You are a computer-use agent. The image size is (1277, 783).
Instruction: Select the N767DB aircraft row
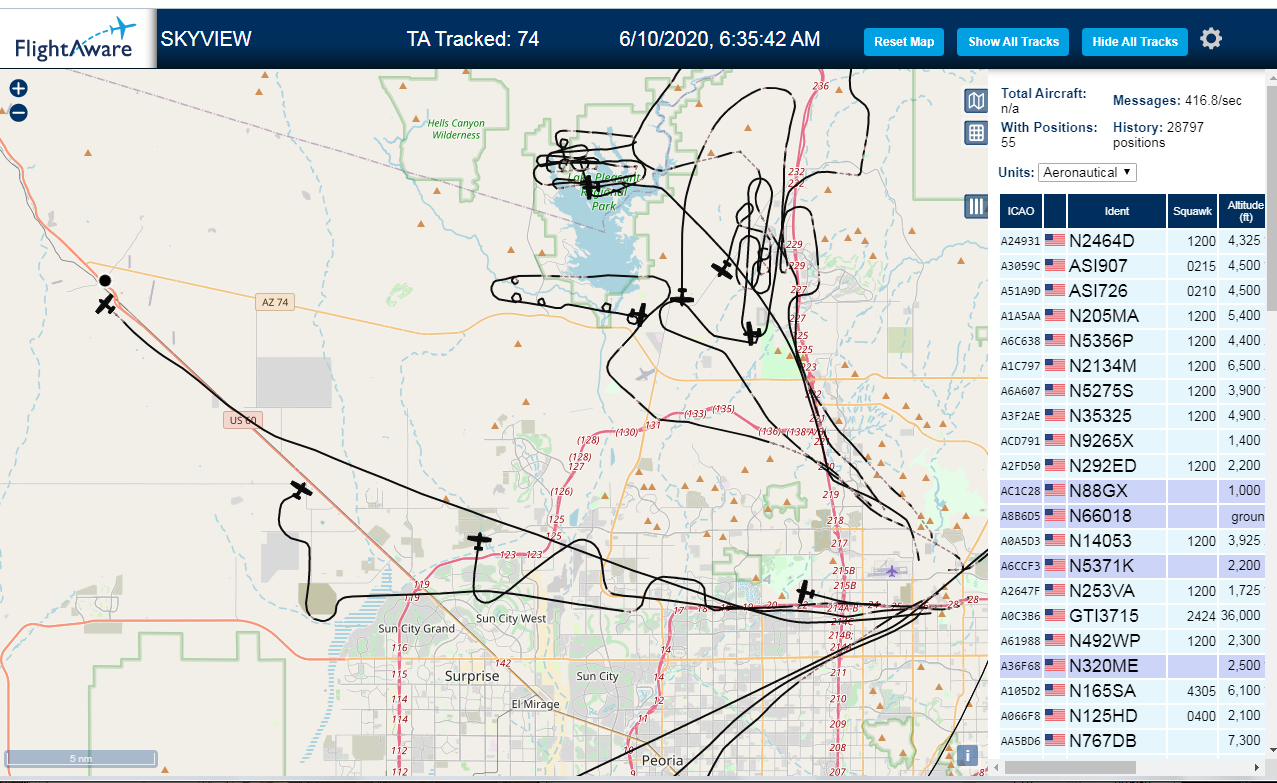[x=1132, y=741]
